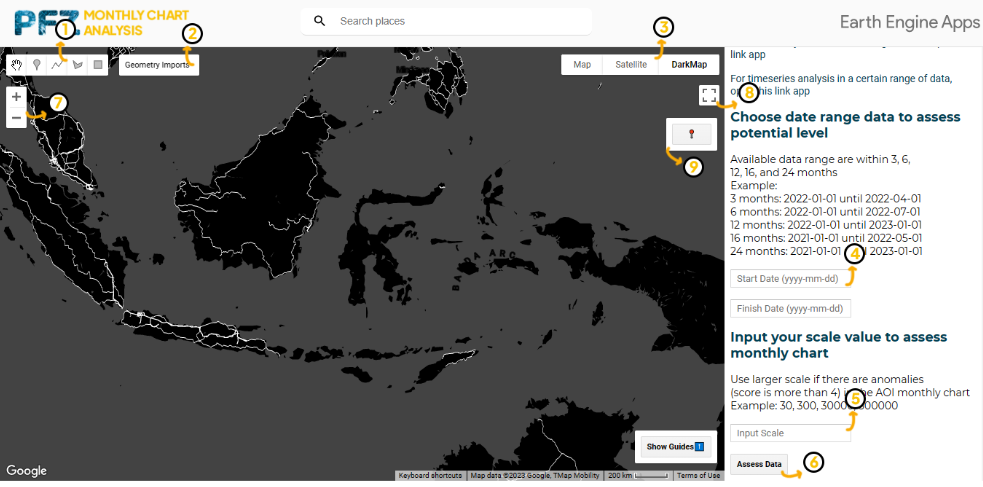This screenshot has height=487, width=983.
Task: Toggle fullscreen map view
Action: [709, 95]
